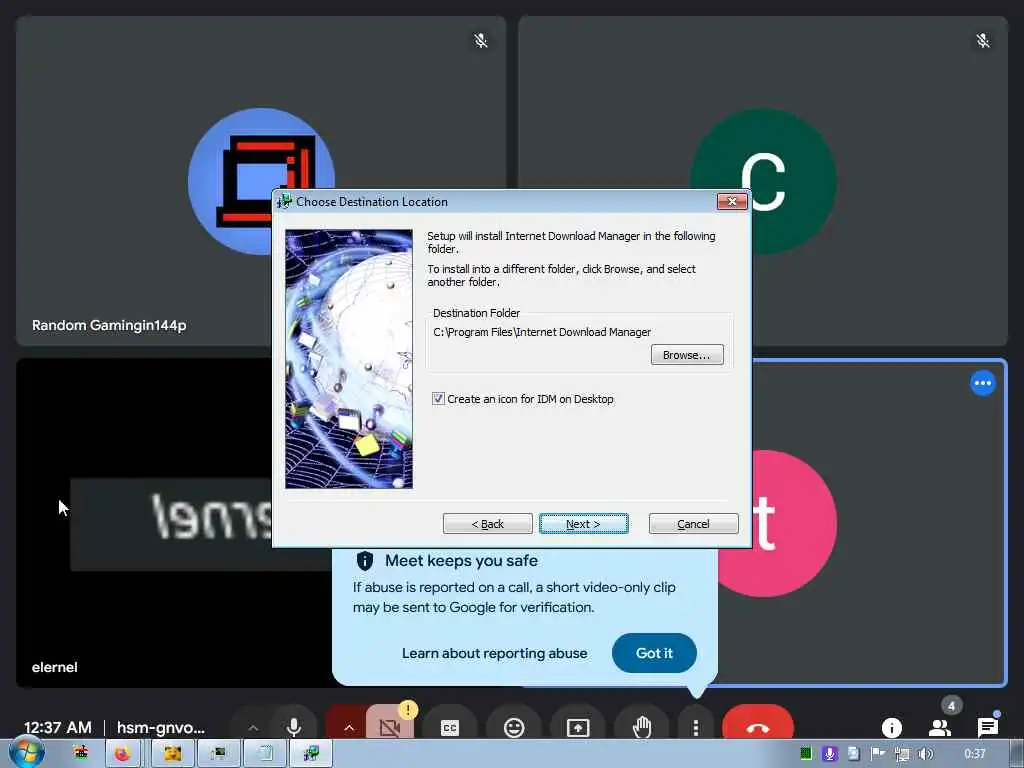Image resolution: width=1024 pixels, height=768 pixels.
Task: Open the Windows Start menu orb
Action: pyautogui.click(x=27, y=753)
